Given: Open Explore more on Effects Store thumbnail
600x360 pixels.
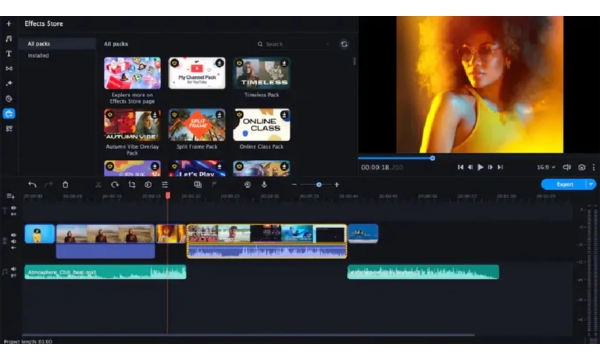Looking at the screenshot, I should pos(132,73).
